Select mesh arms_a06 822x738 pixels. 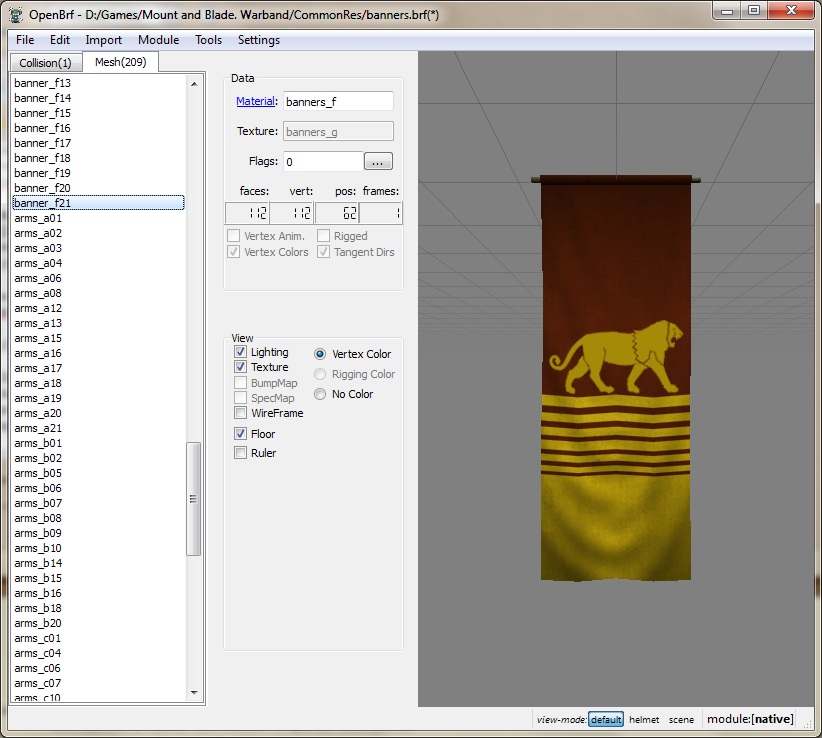click(99, 278)
